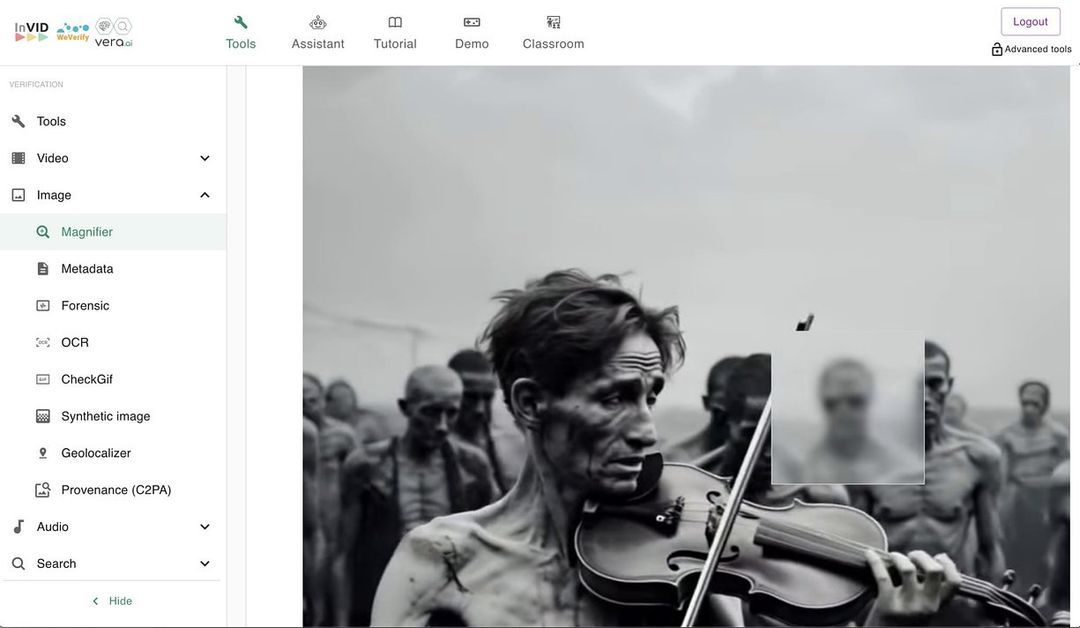
Task: Expand the Video section chevron
Action: [205, 158]
